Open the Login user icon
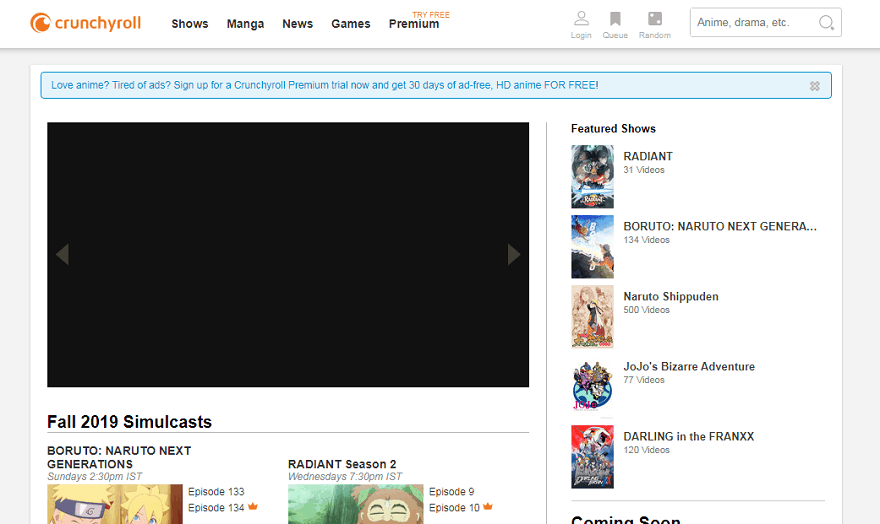880x524 pixels. point(581,20)
